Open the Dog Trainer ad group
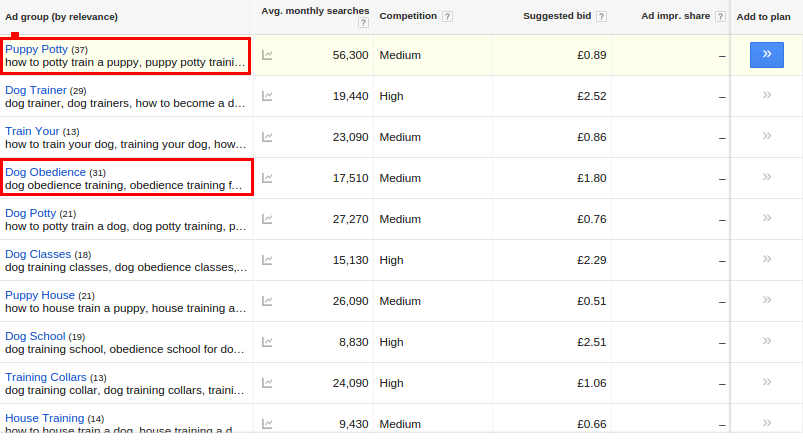803x441 pixels. [x=36, y=90]
